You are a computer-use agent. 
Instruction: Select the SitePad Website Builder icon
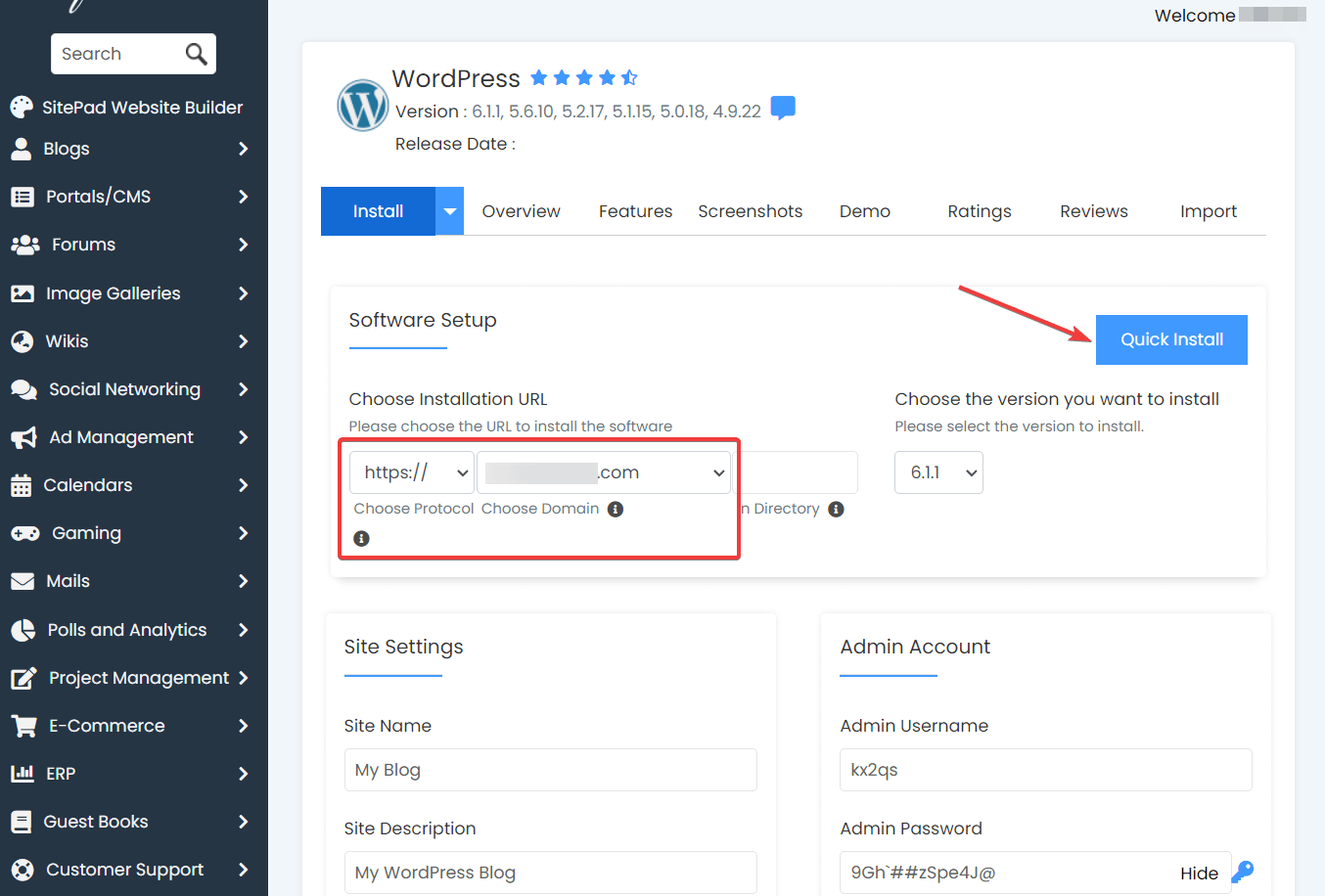click(22, 107)
